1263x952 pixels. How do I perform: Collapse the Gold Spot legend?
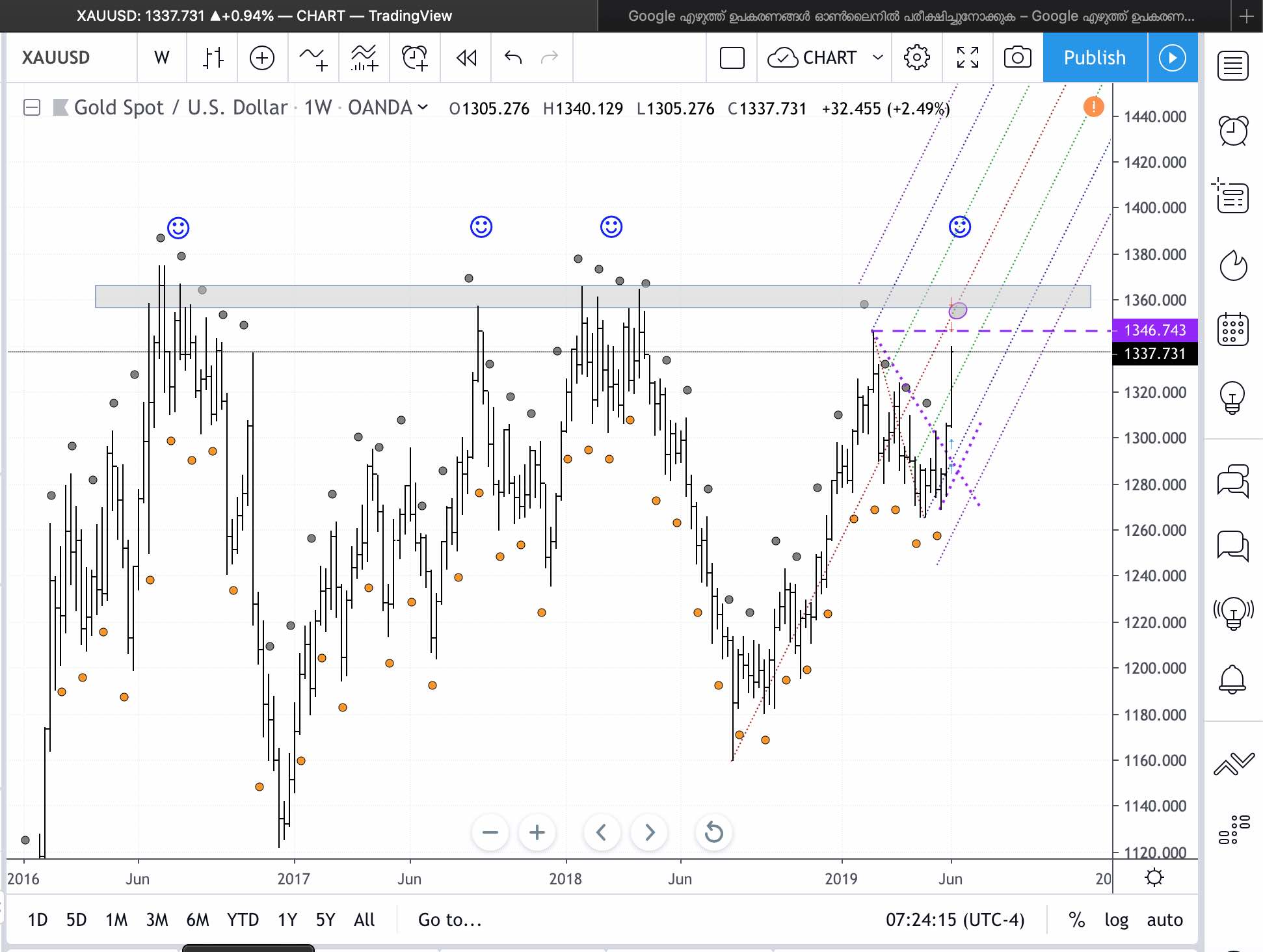point(31,108)
